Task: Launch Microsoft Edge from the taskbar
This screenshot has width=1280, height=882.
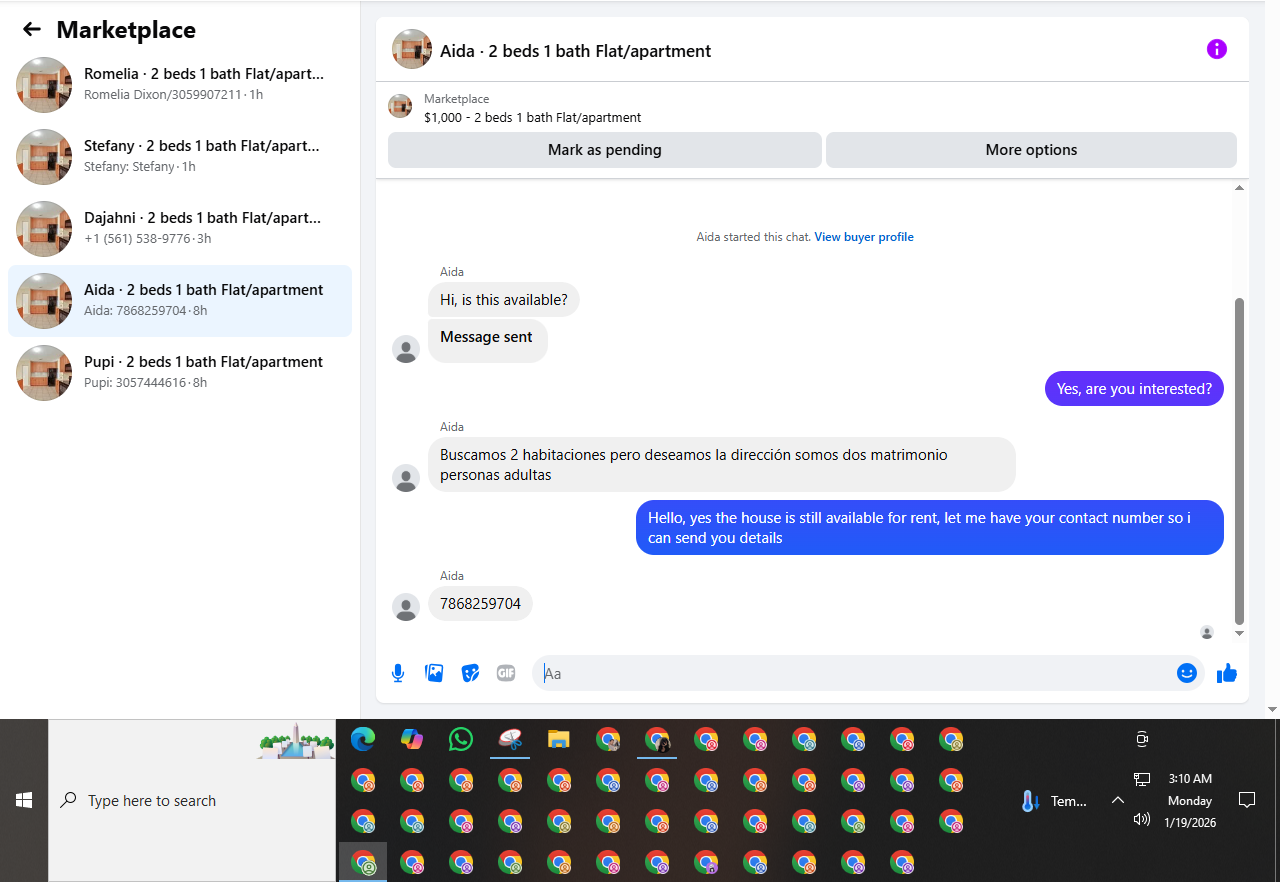Action: pyautogui.click(x=363, y=740)
